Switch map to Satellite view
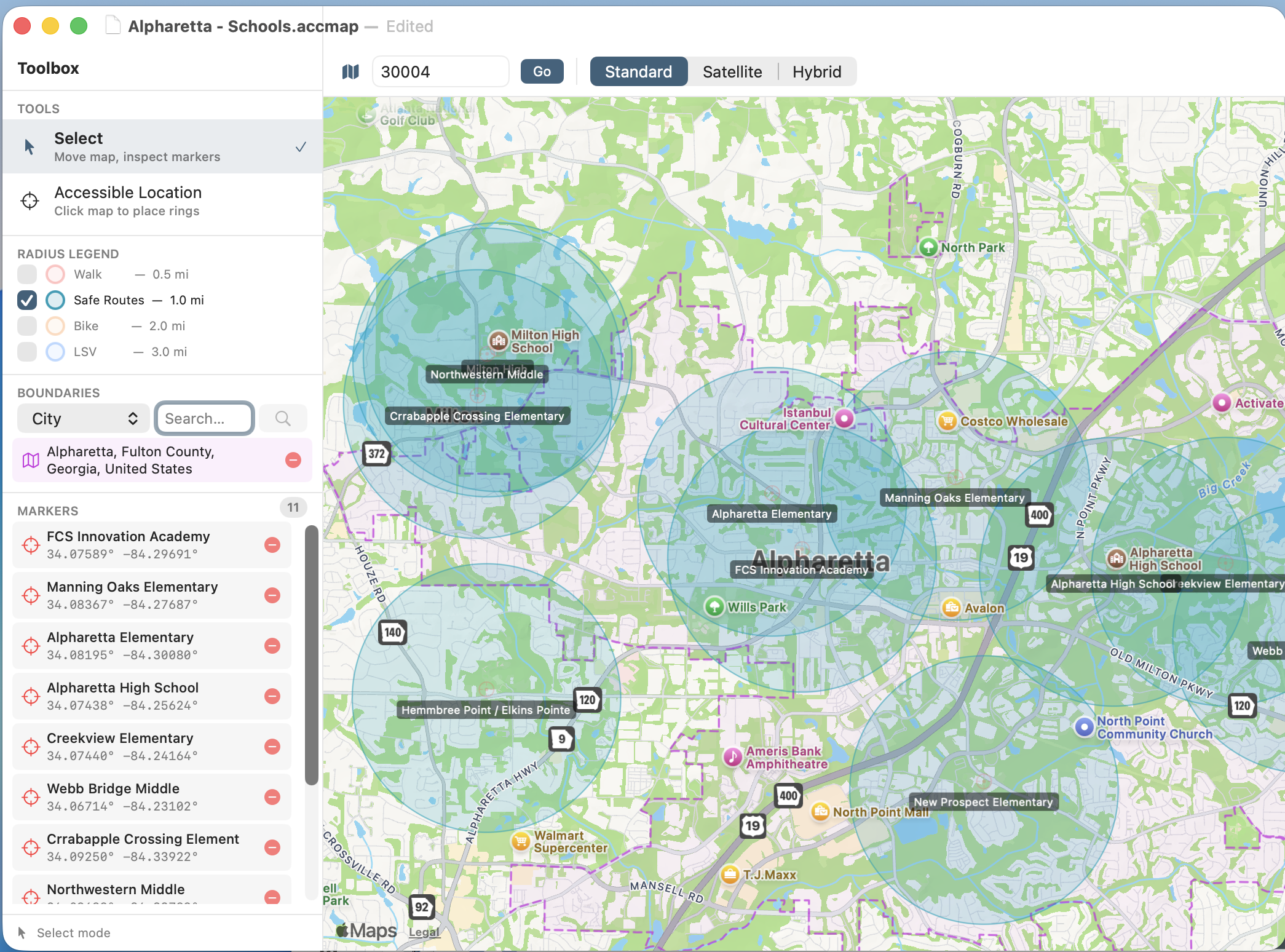This screenshot has height=952, width=1285. 732,72
